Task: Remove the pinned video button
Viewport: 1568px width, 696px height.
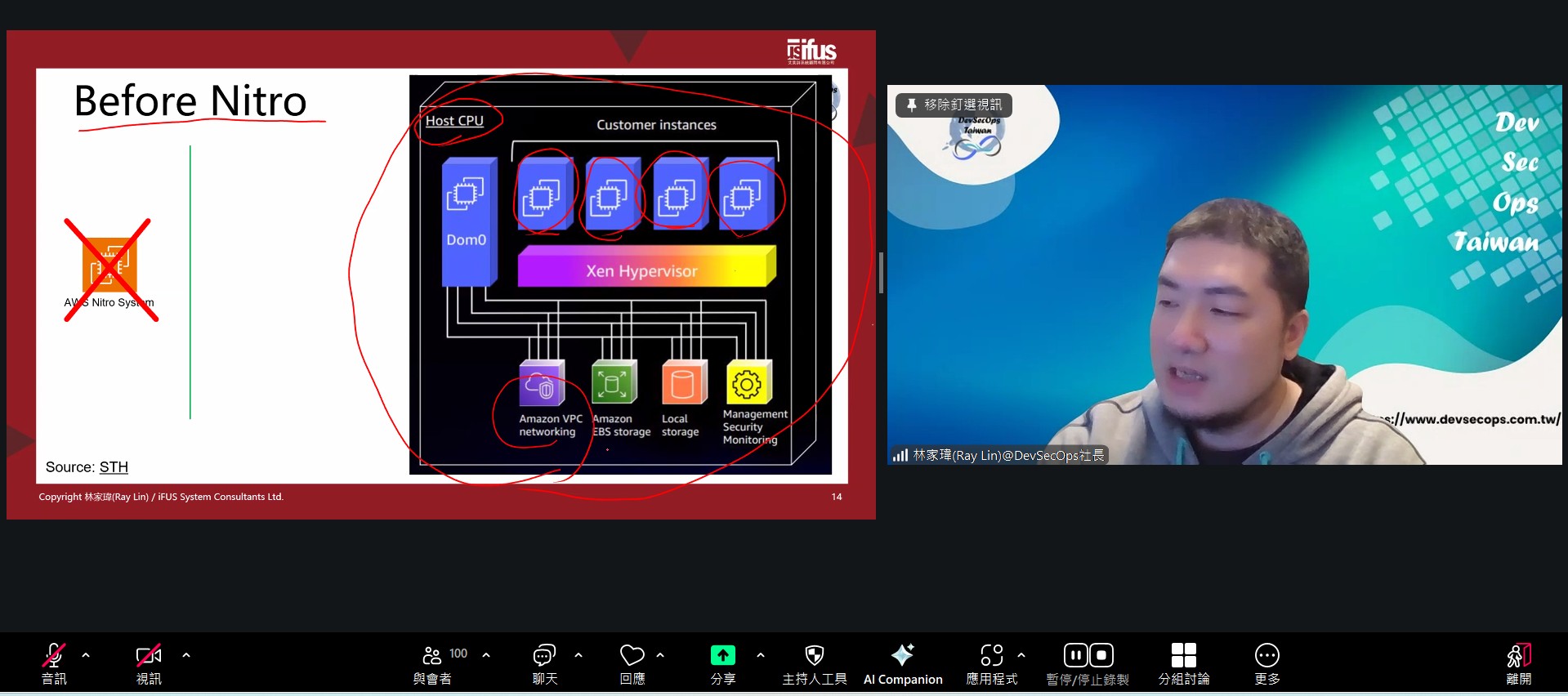Action: point(954,105)
